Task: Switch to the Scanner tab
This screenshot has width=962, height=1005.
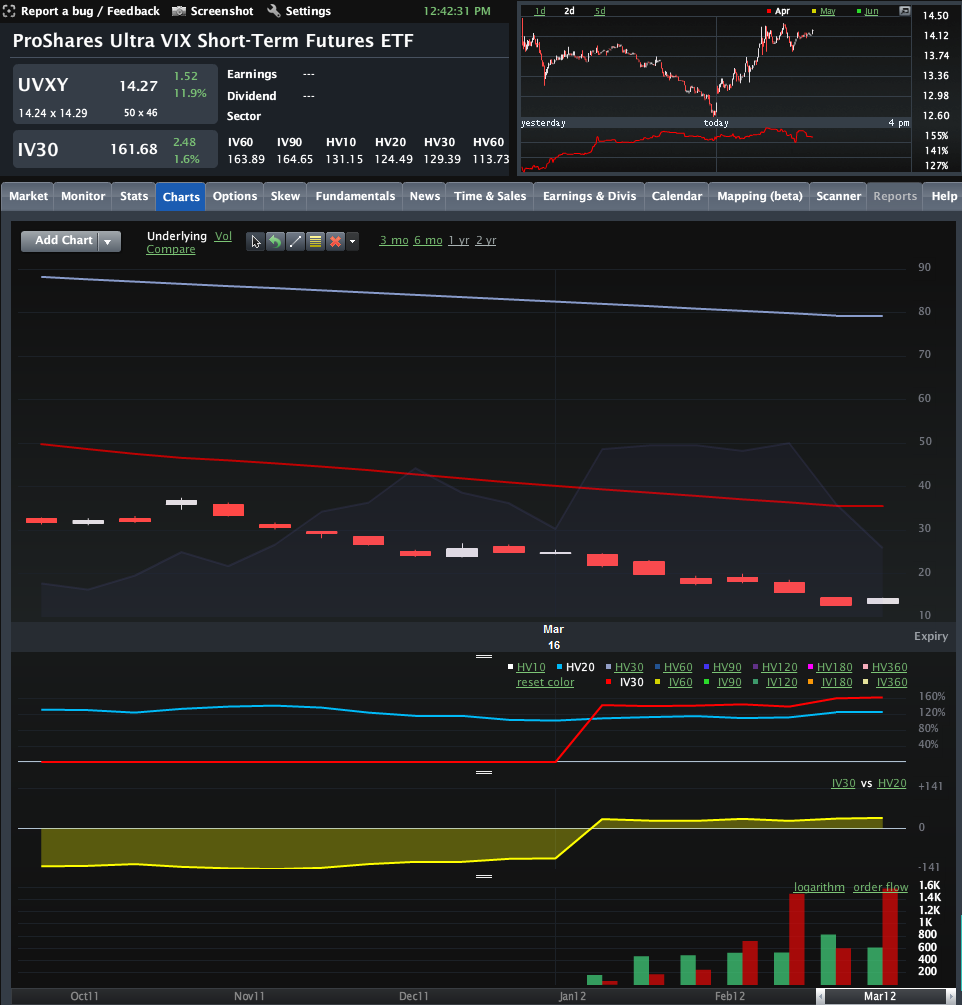Action: click(x=838, y=196)
